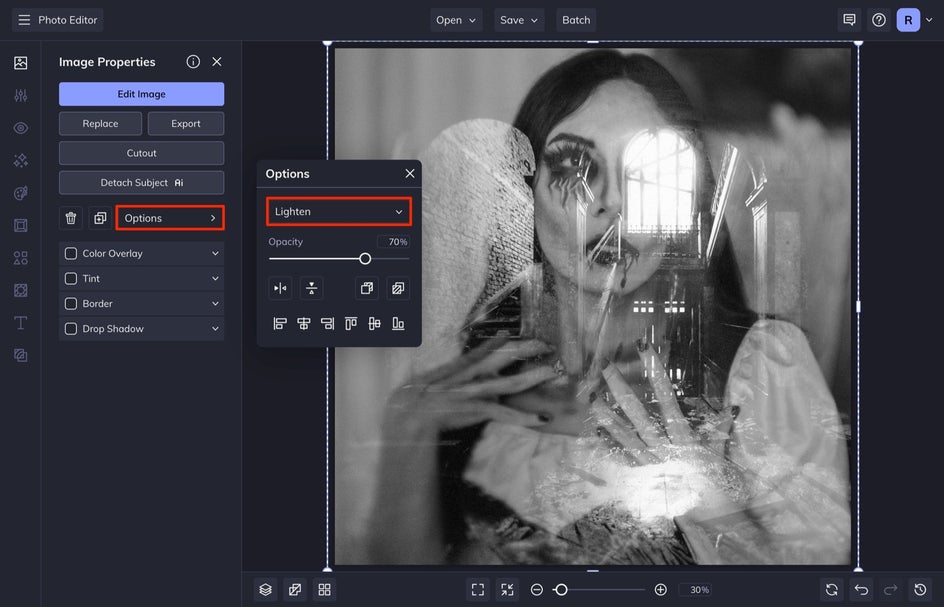This screenshot has width=944, height=607.
Task: Open the Save dropdown menu
Action: [519, 20]
